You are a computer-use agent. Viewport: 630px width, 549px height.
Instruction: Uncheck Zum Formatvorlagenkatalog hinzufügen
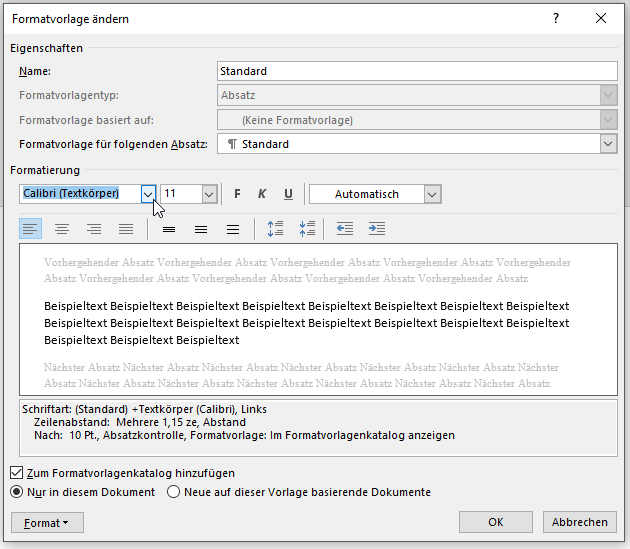click(16, 472)
